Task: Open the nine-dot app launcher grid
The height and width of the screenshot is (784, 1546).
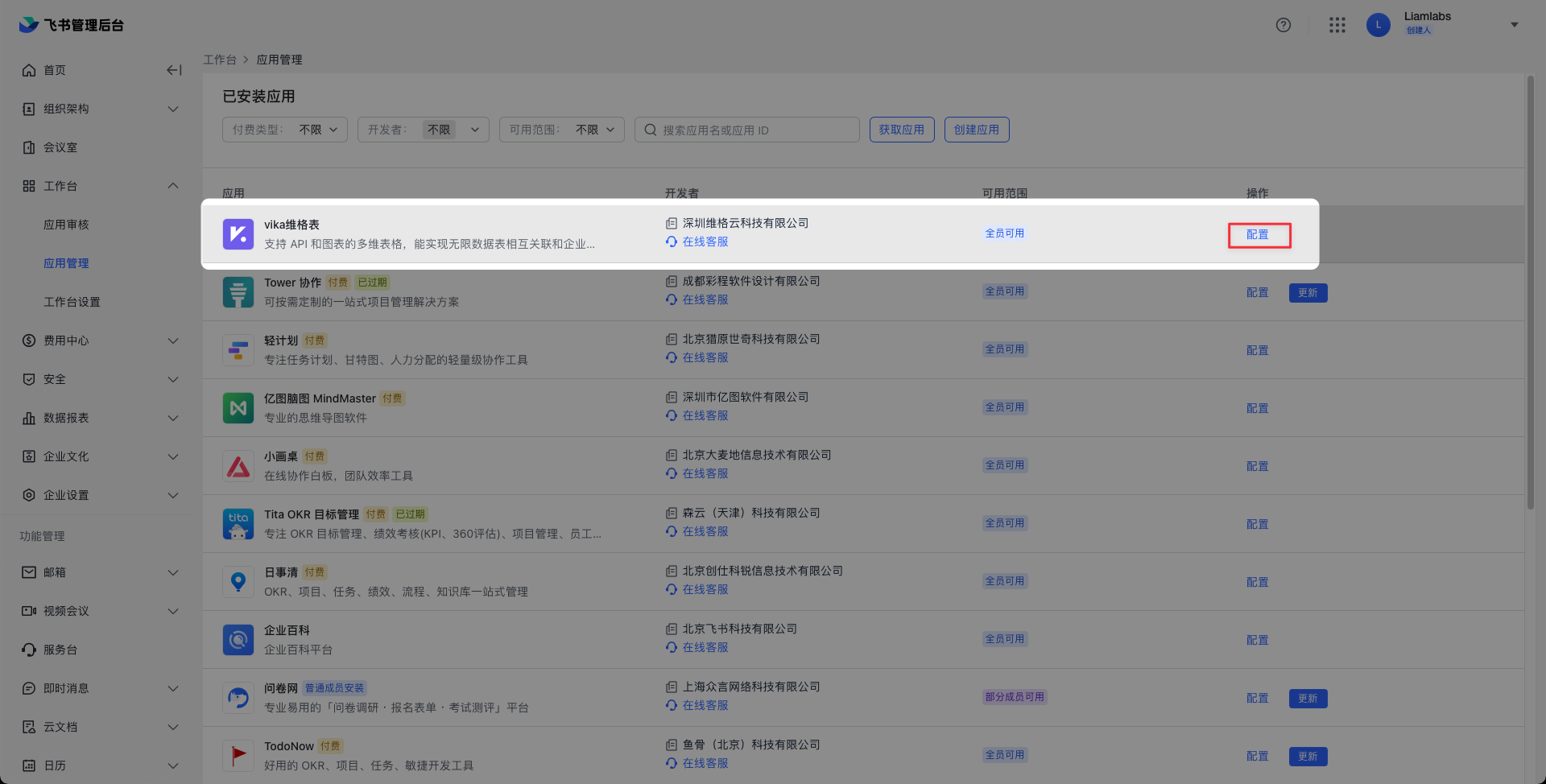Action: point(1337,25)
